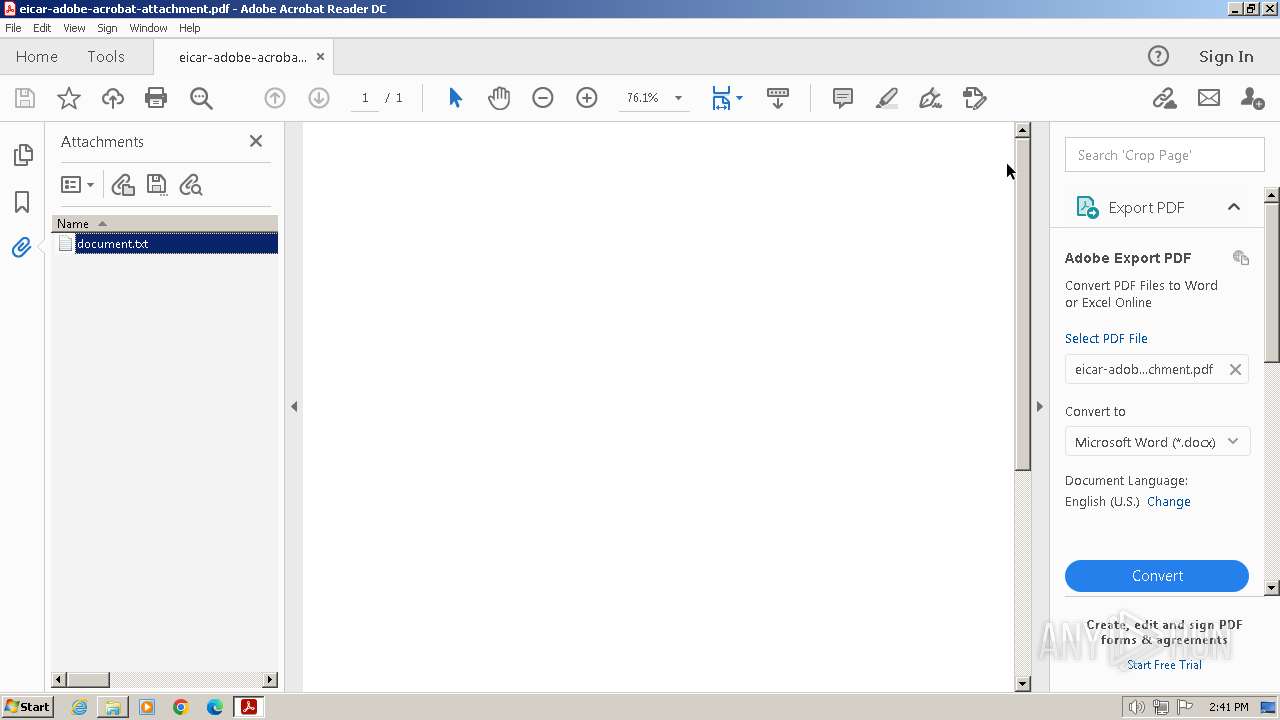Toggle Attachments paperclip sidebar panel

[21, 248]
